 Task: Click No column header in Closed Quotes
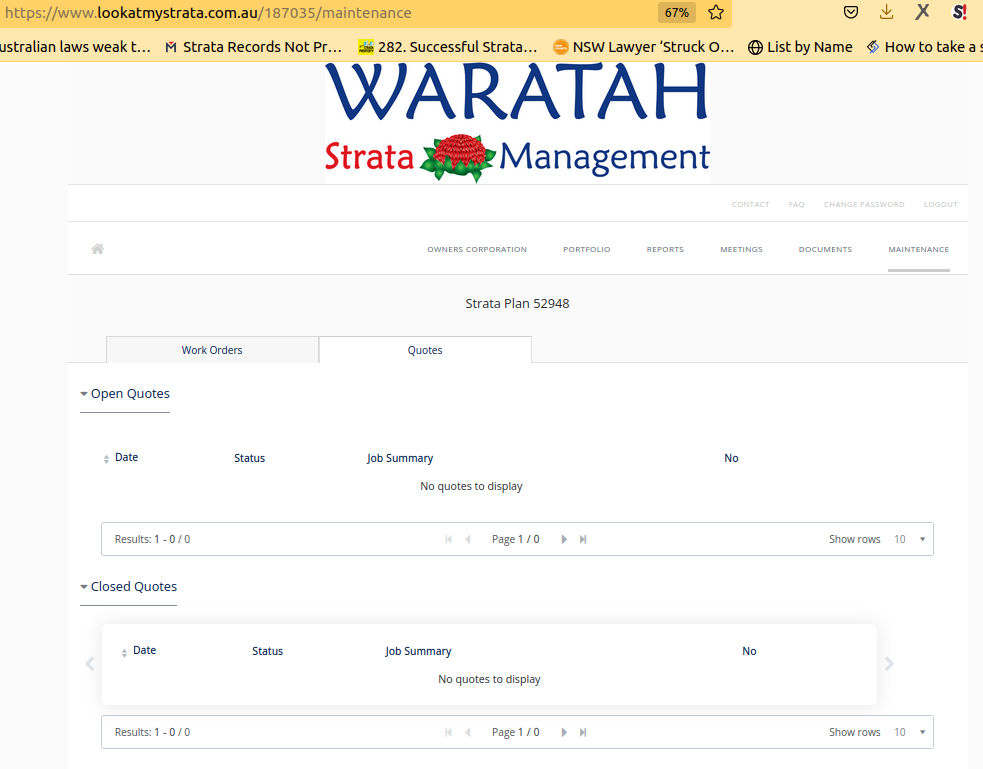click(749, 651)
